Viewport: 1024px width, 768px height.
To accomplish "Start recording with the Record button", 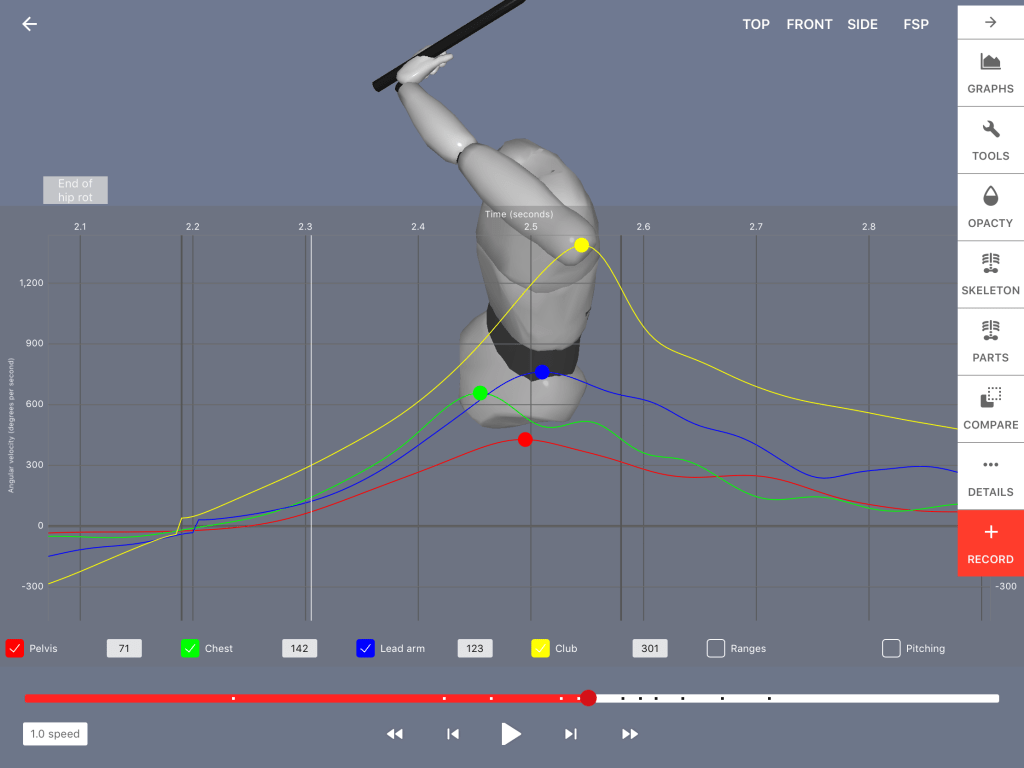I will coord(990,543).
